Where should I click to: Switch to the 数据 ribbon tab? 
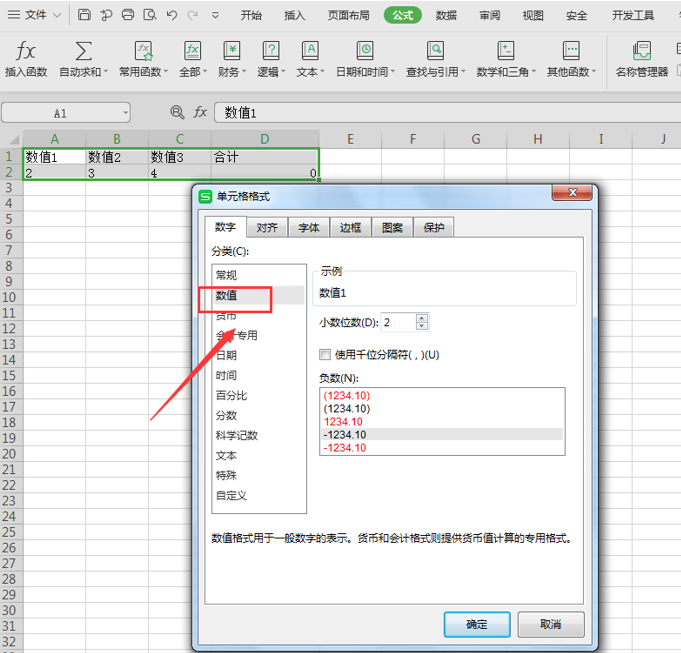coord(446,15)
